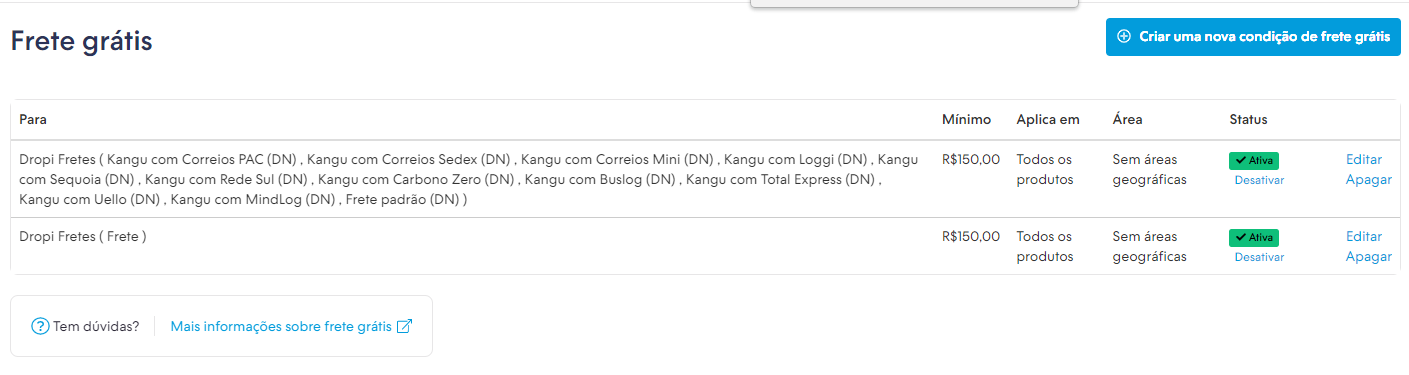Deactivate the Dropi Fretes ( Frete ) condition
This screenshot has width=1409, height=375.
point(1259,257)
